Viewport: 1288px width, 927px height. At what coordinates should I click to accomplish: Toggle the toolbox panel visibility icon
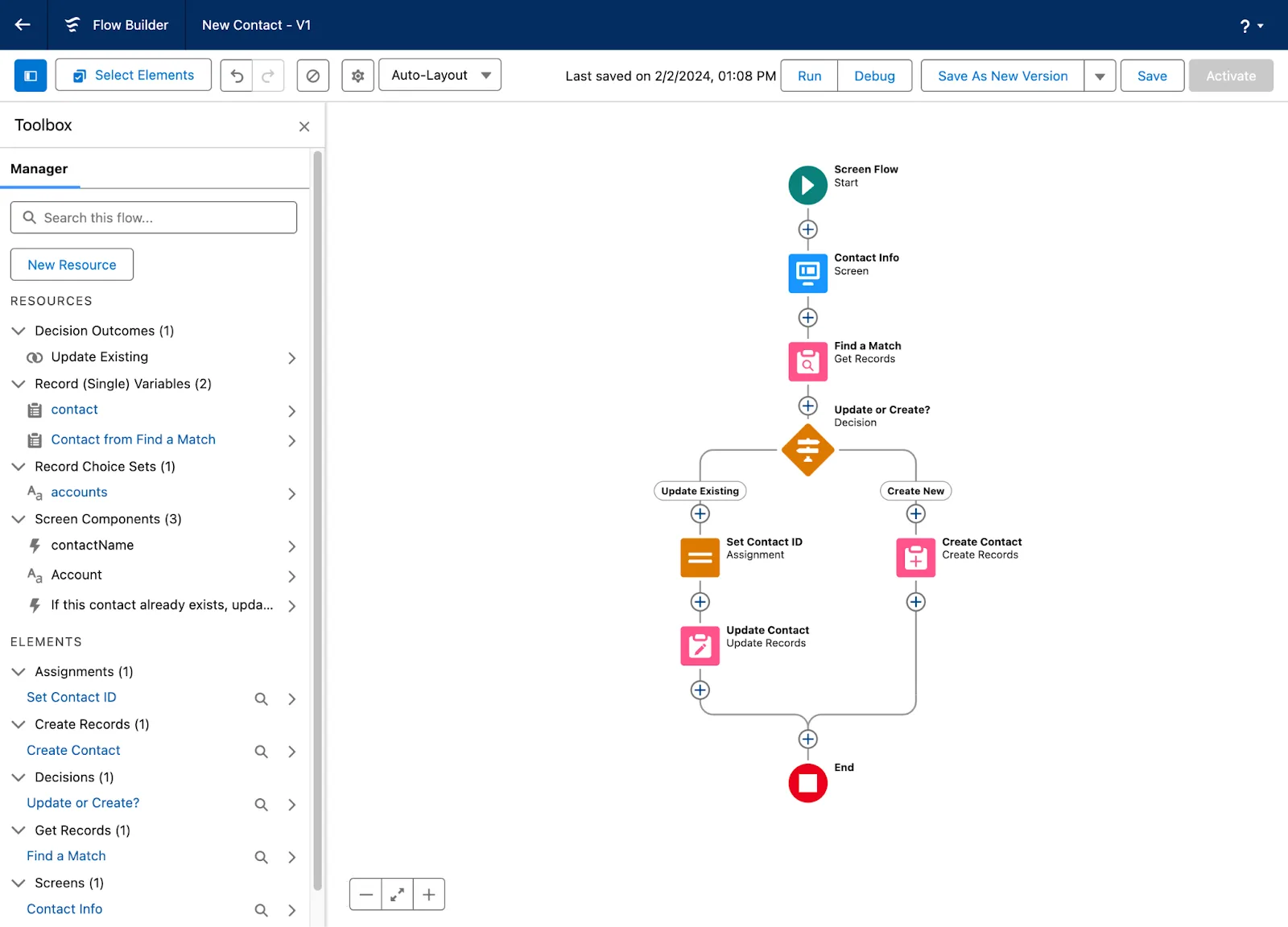click(x=30, y=75)
